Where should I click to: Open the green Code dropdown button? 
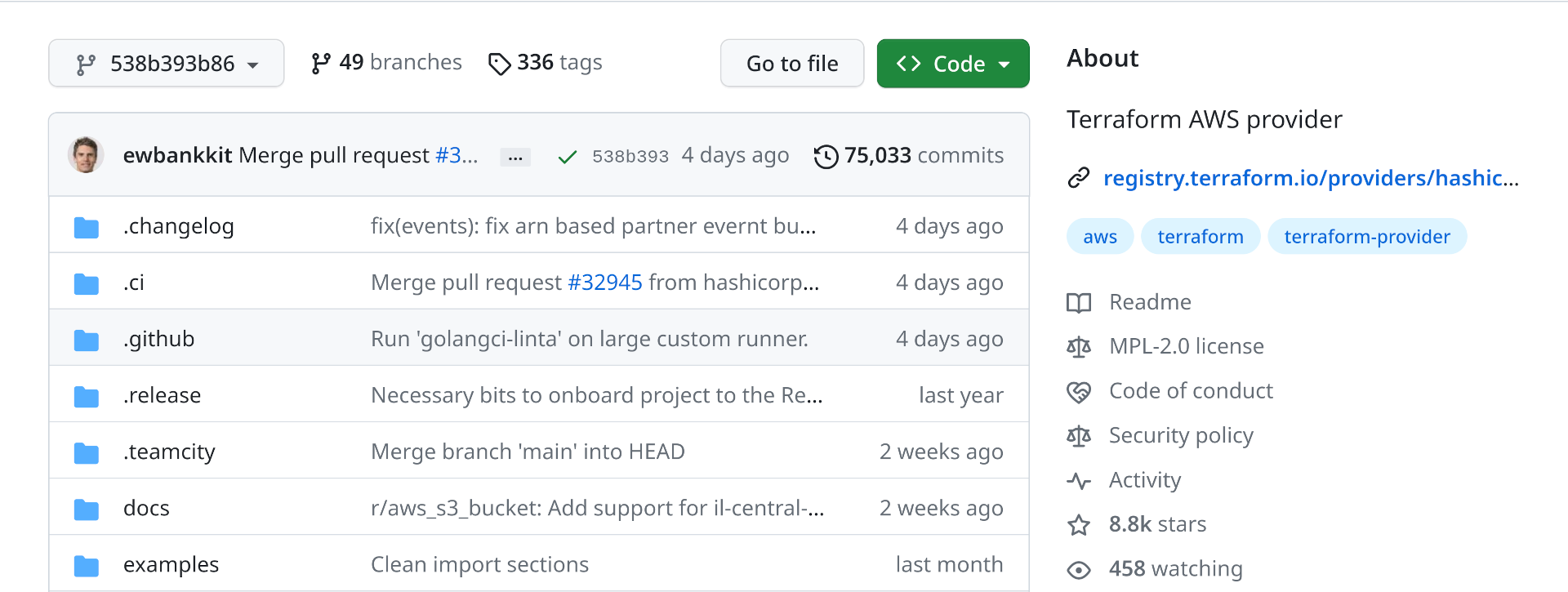point(953,63)
